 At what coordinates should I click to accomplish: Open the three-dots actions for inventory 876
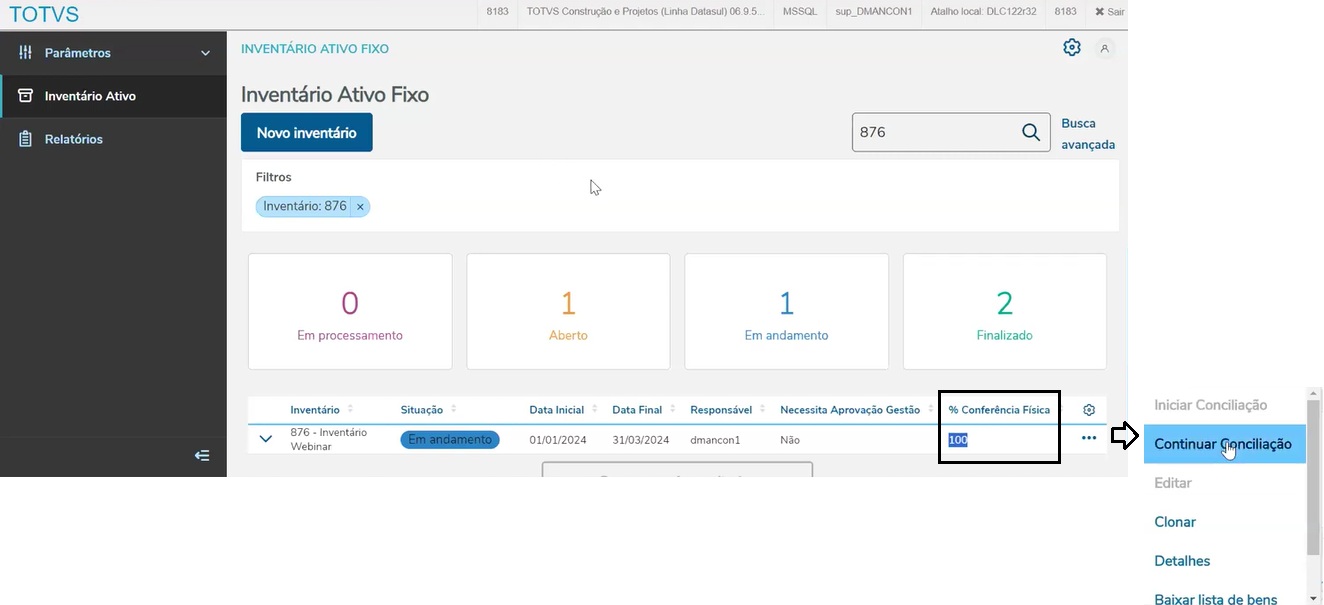[x=1089, y=438]
